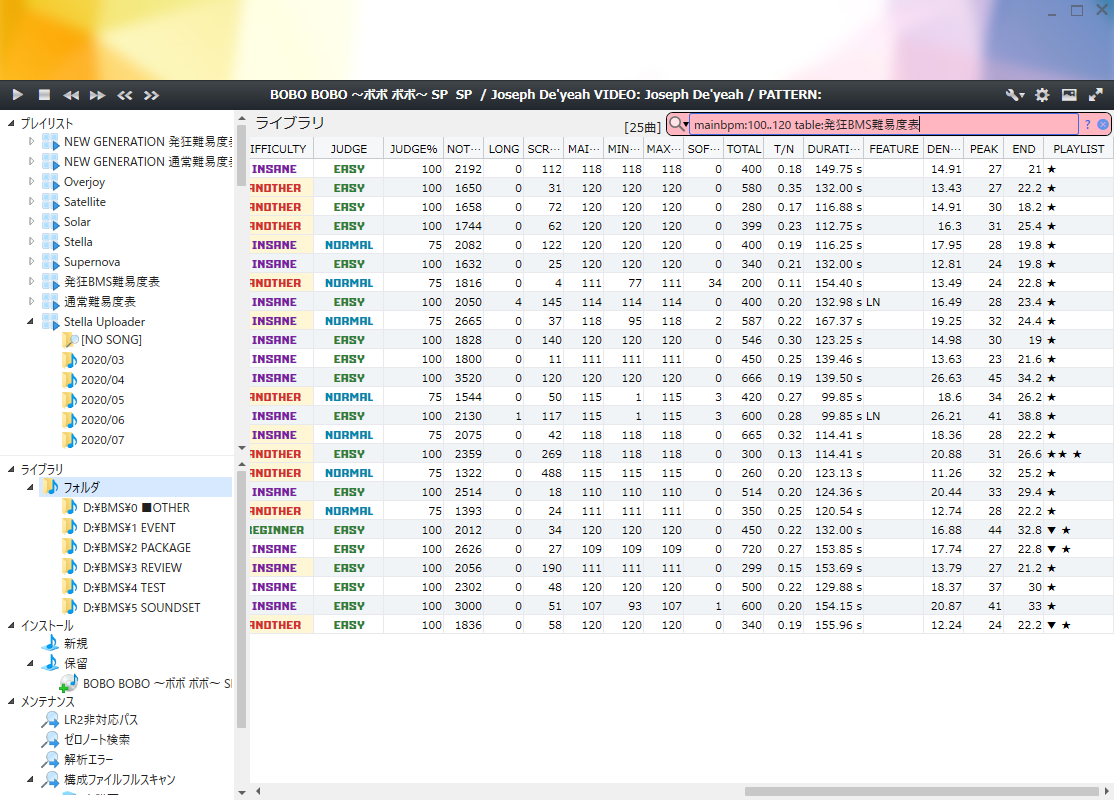Click the playlist tree vertical scrollbar thumb
The height and width of the screenshot is (800, 1114).
coord(241,155)
